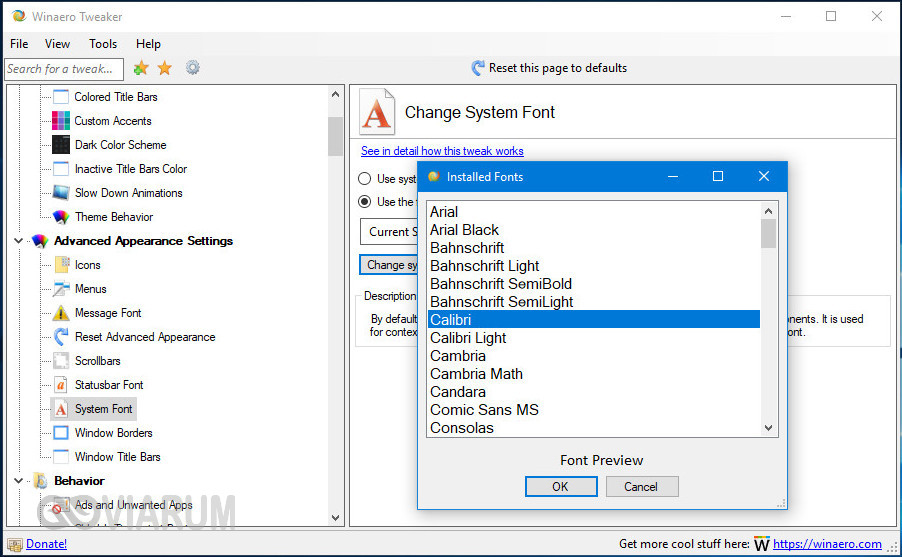Click Cancel in Installed Fonts dialog
902x557 pixels.
click(x=641, y=487)
